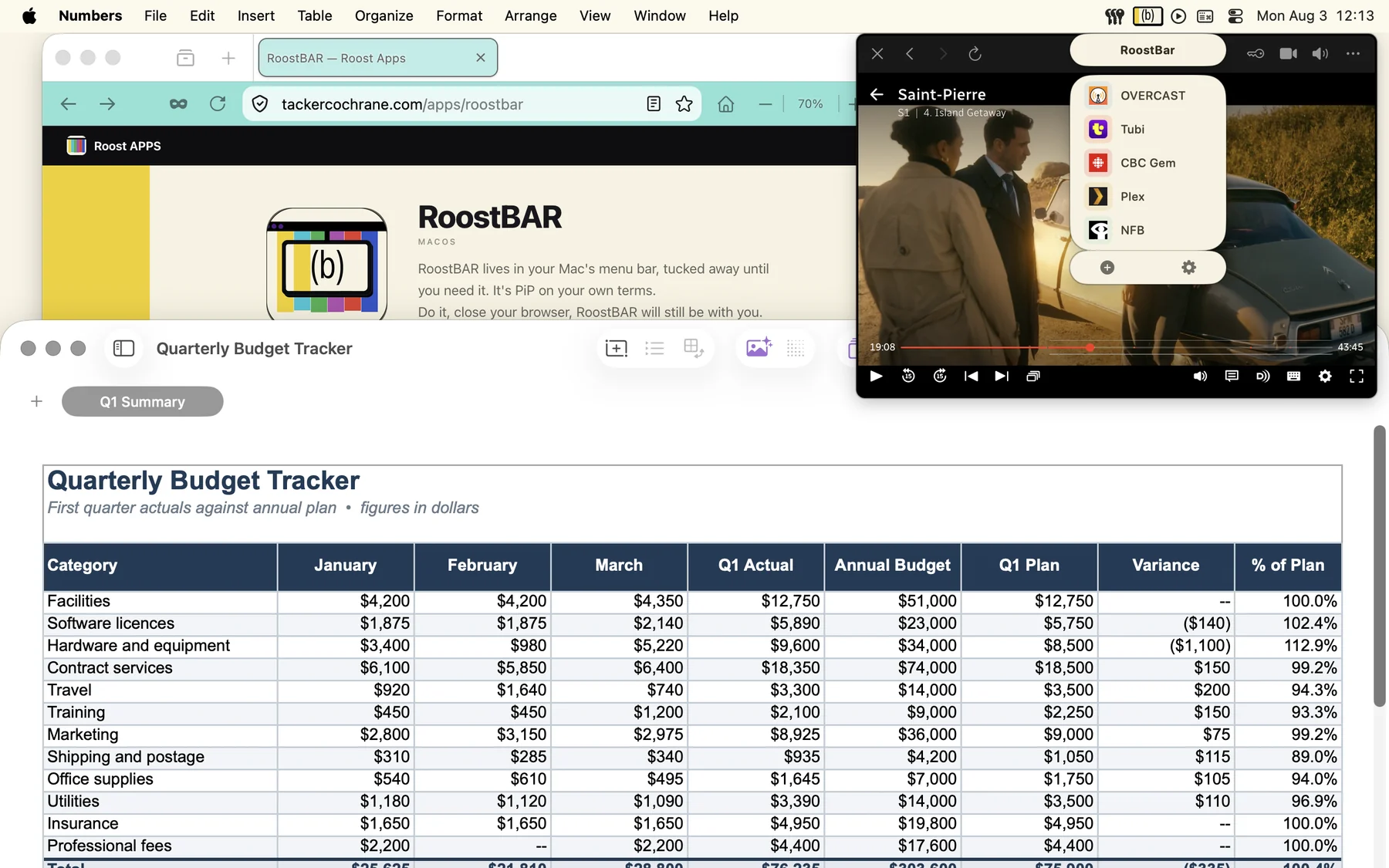Viewport: 1389px width, 868px height.
Task: Adjust the player volume speaker control
Action: click(x=1200, y=376)
